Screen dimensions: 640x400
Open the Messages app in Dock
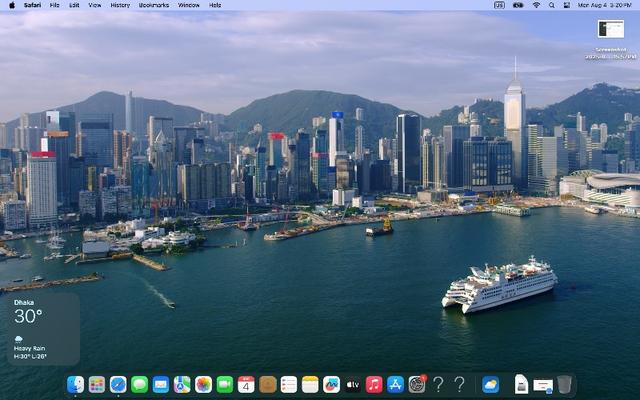pos(139,384)
